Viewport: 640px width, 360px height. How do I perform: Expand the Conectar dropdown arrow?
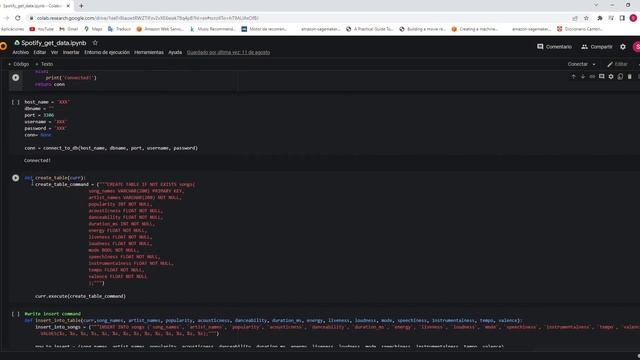(x=594, y=64)
